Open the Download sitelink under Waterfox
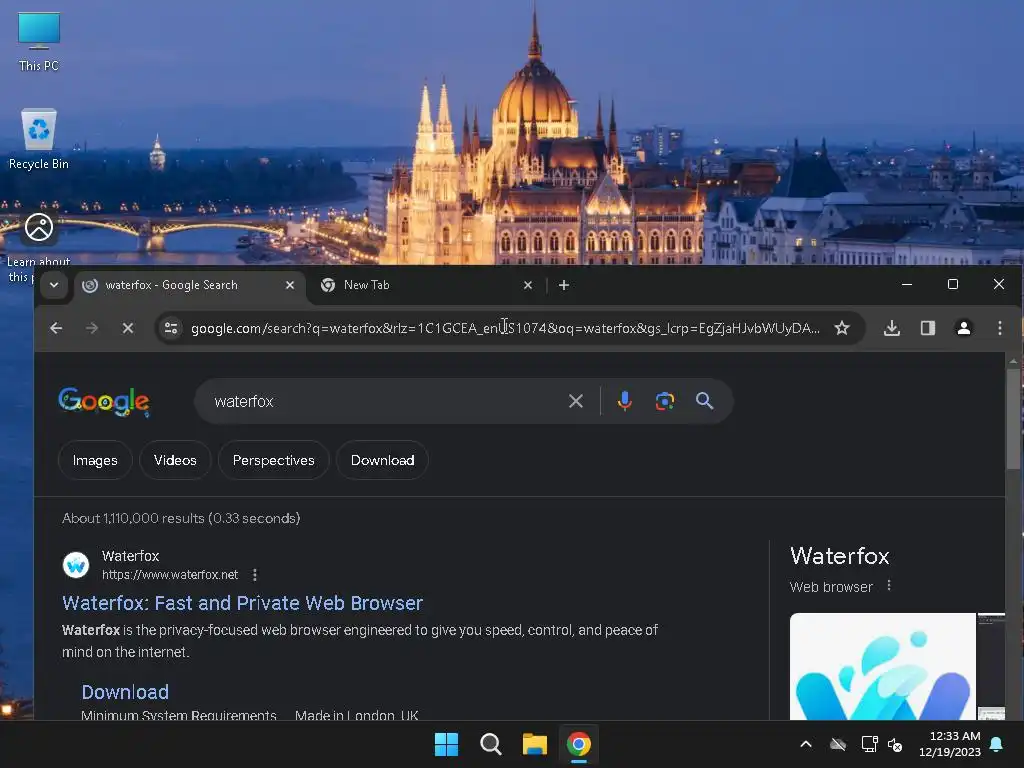The height and width of the screenshot is (768, 1024). [x=125, y=692]
